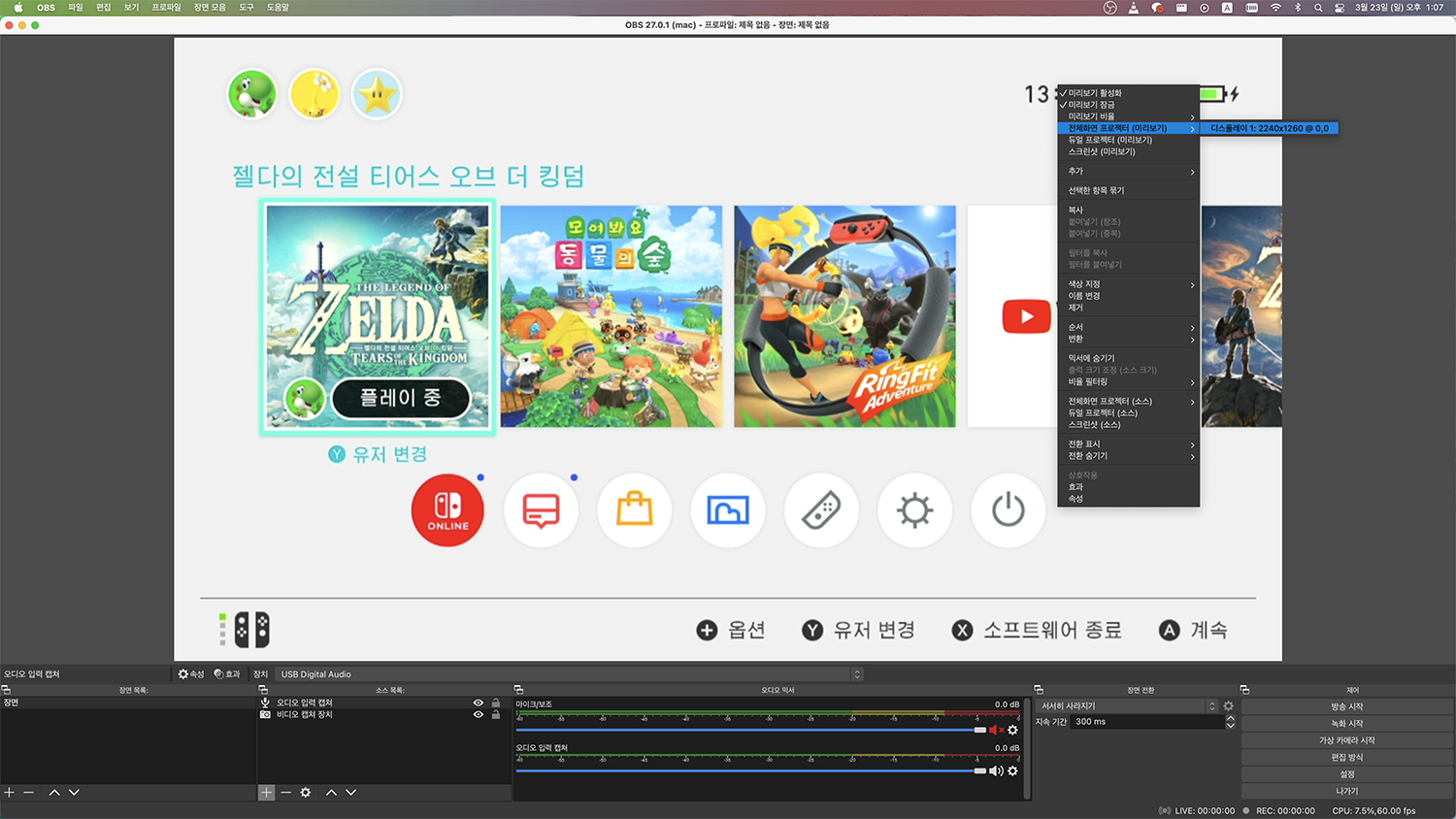Adjust the 마이크/보조 volume slider handle
The width and height of the screenshot is (1456, 819).
[979, 730]
